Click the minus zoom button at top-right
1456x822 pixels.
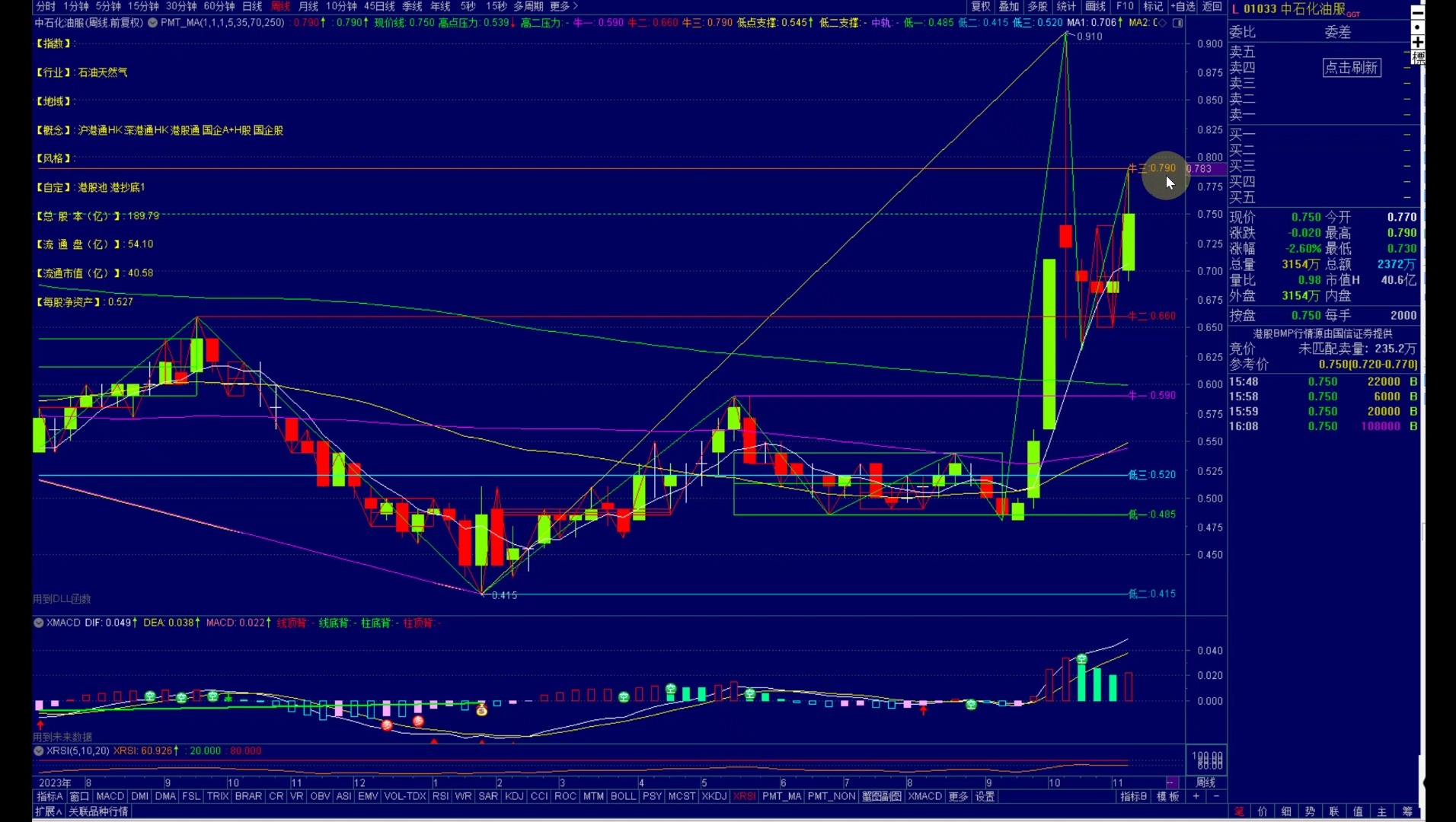(1417, 11)
